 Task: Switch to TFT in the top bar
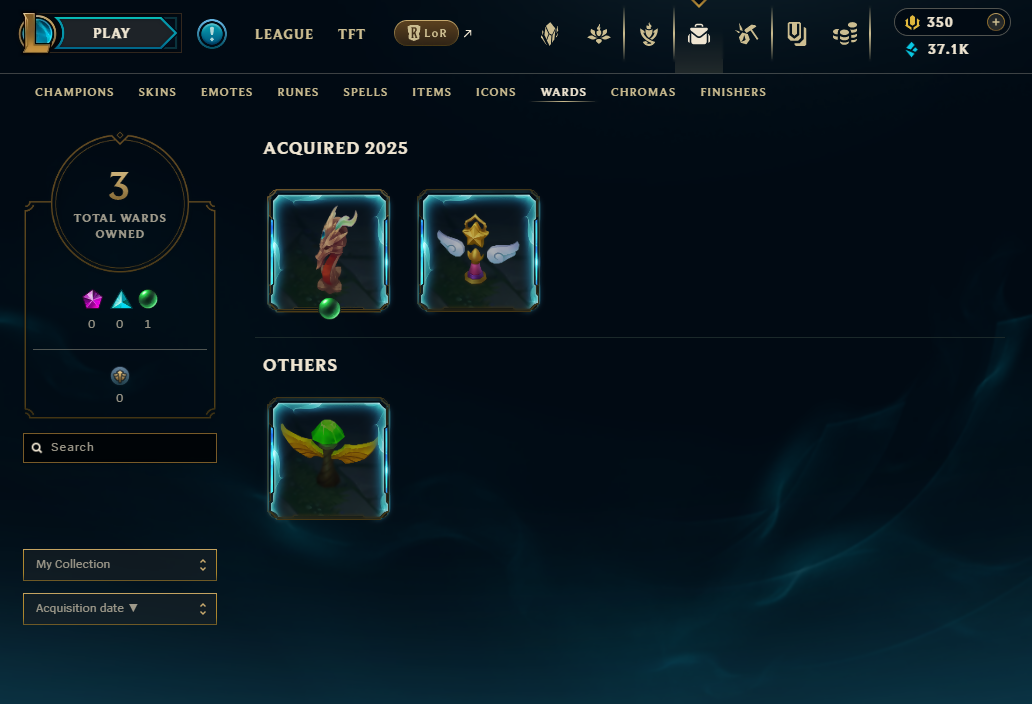(x=351, y=34)
